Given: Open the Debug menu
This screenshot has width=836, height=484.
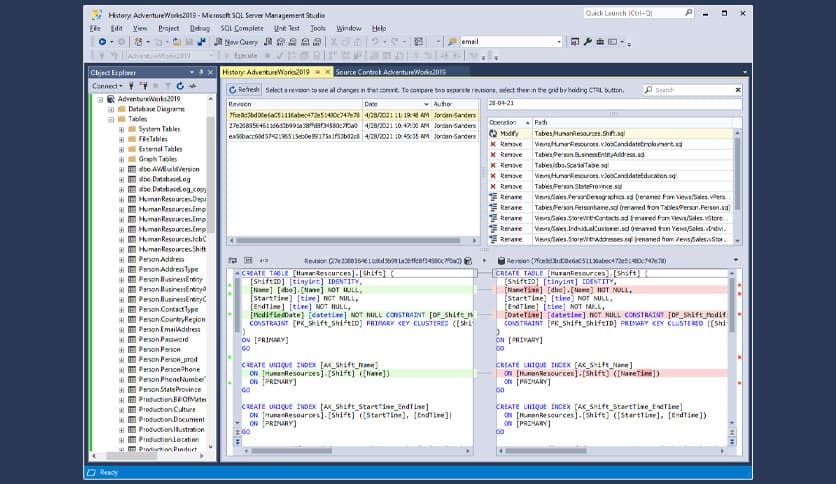Looking at the screenshot, I should (200, 28).
